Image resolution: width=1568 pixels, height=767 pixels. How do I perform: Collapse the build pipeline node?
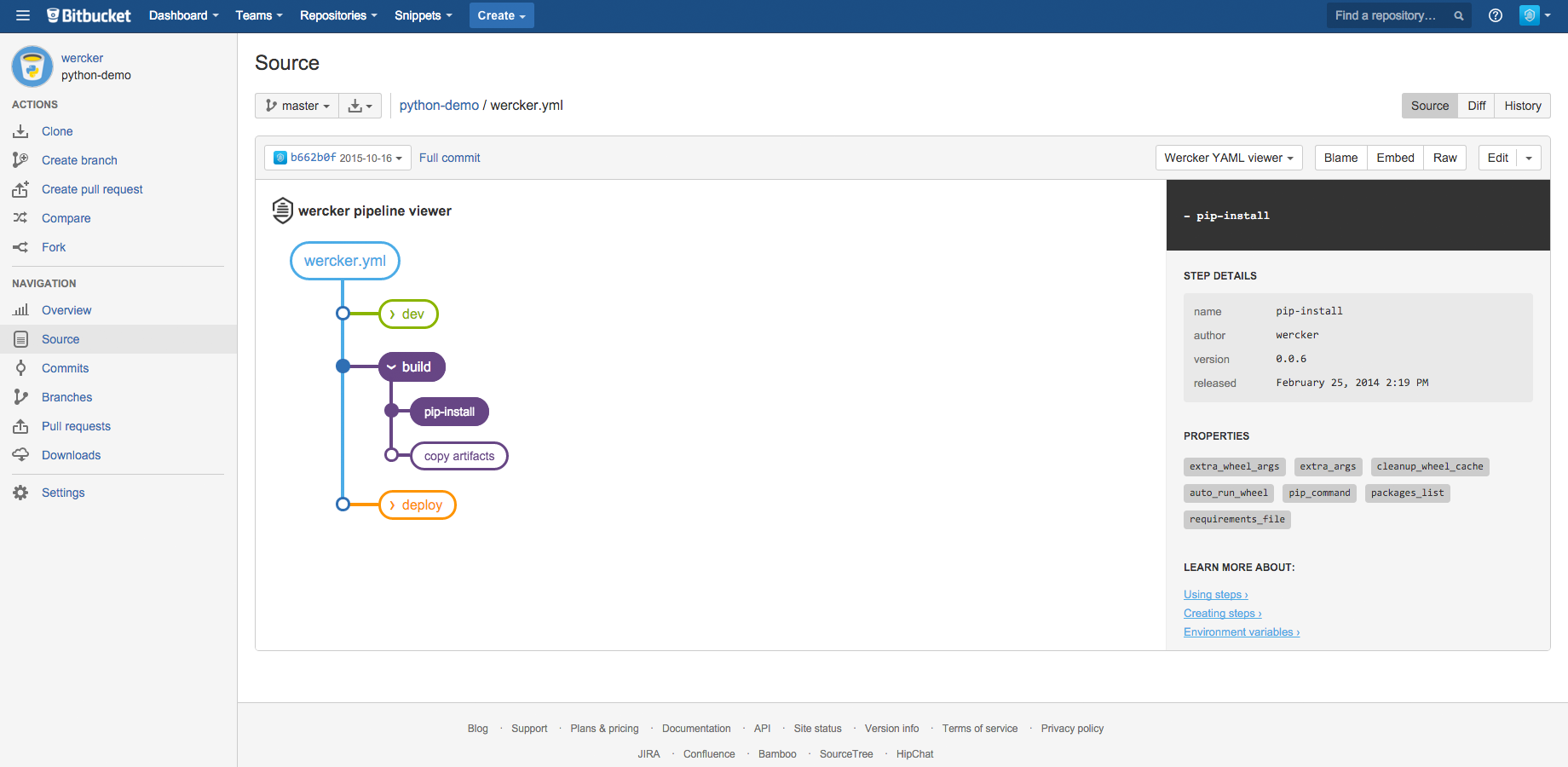point(412,366)
